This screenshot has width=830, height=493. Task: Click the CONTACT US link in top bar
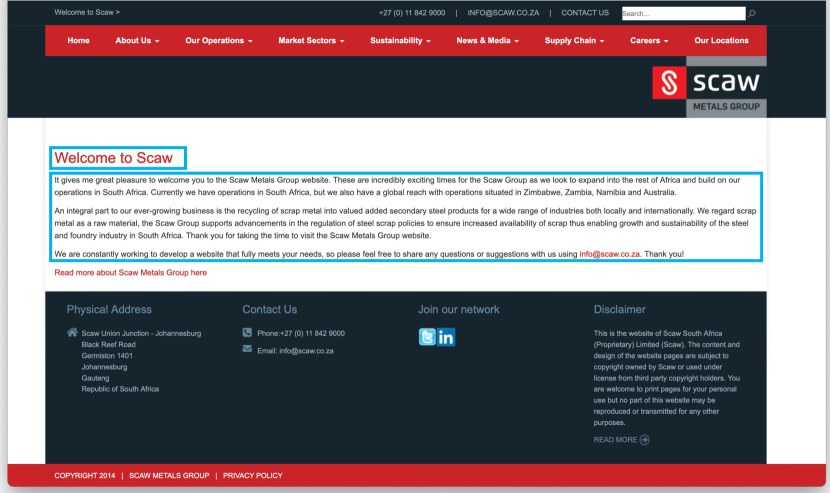(x=585, y=13)
